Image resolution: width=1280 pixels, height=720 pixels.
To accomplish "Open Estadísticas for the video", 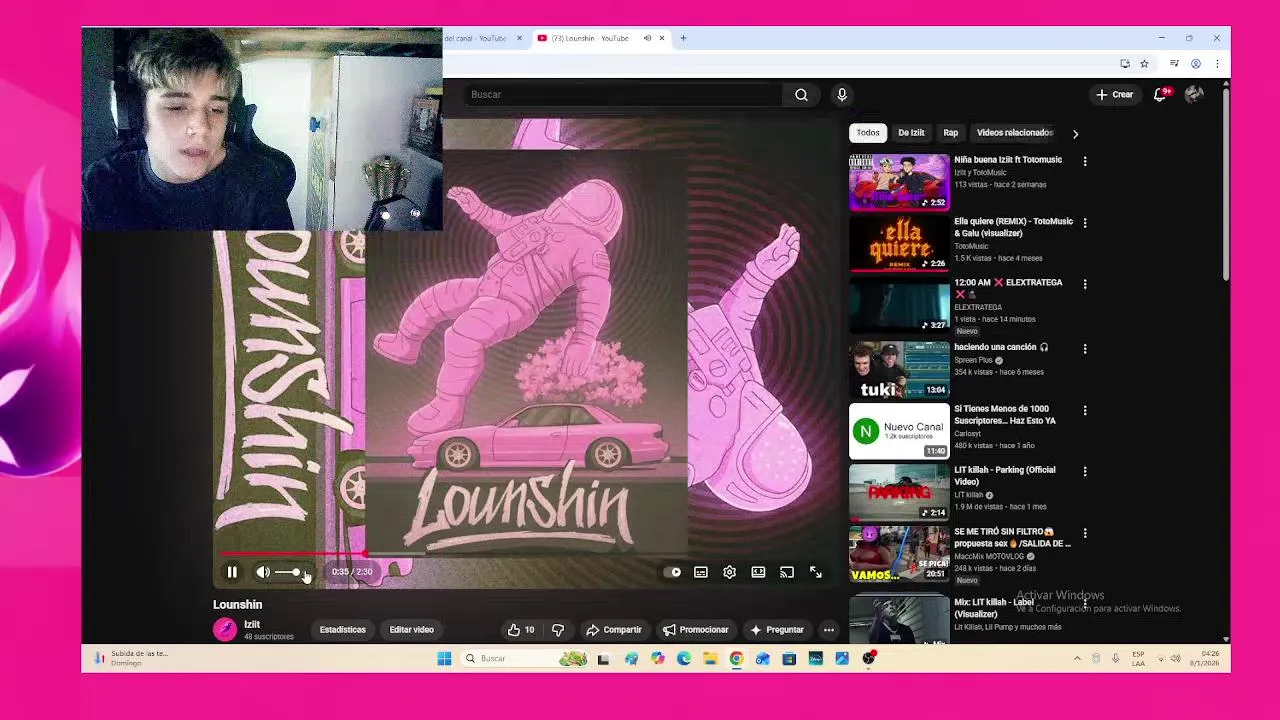I will 342,630.
